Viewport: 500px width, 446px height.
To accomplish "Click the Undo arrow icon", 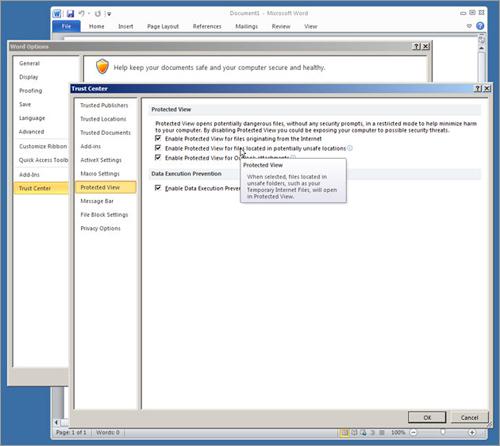I will tap(81, 14).
